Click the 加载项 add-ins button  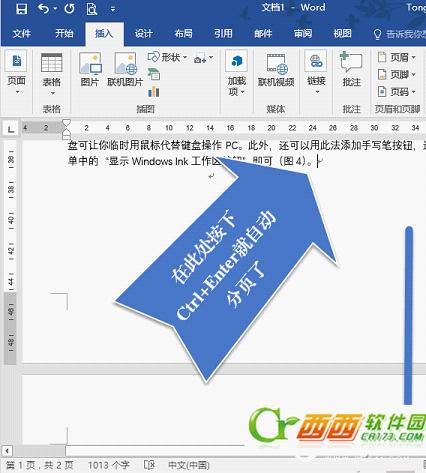[x=236, y=73]
